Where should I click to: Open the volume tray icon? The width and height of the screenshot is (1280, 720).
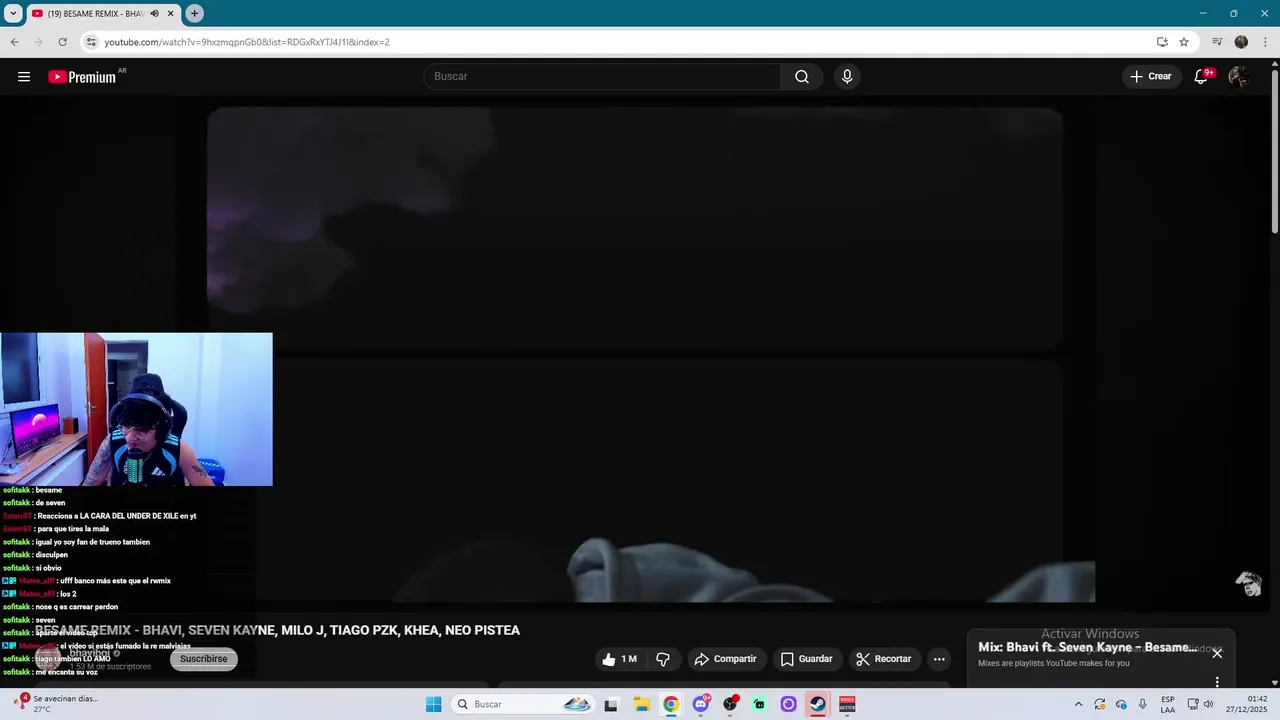[x=1210, y=704]
